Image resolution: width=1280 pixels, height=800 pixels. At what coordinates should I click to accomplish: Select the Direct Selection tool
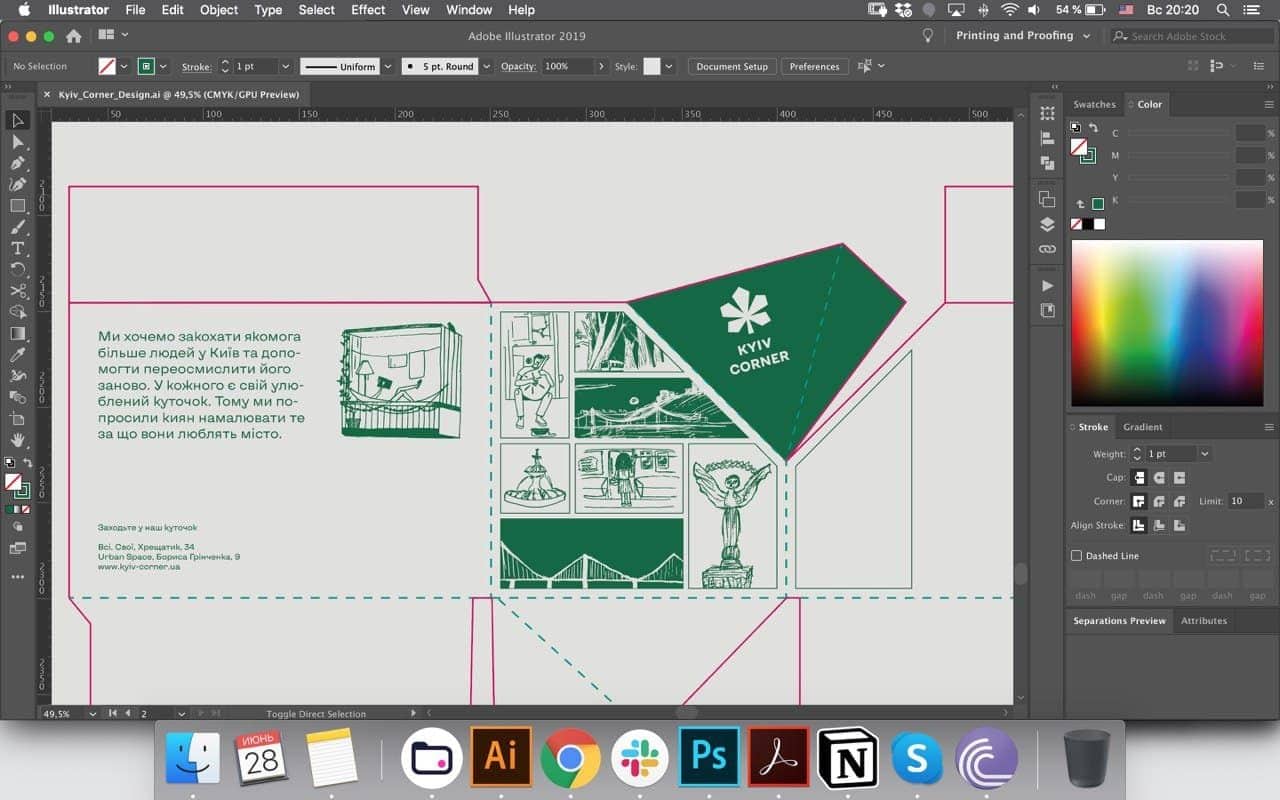click(x=18, y=142)
